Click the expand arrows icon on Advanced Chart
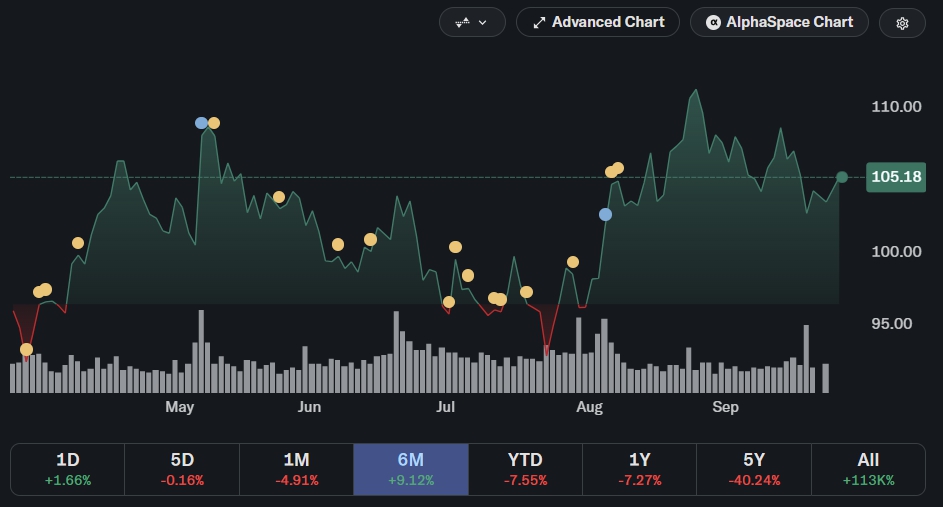The height and width of the screenshot is (507, 943). pos(539,23)
